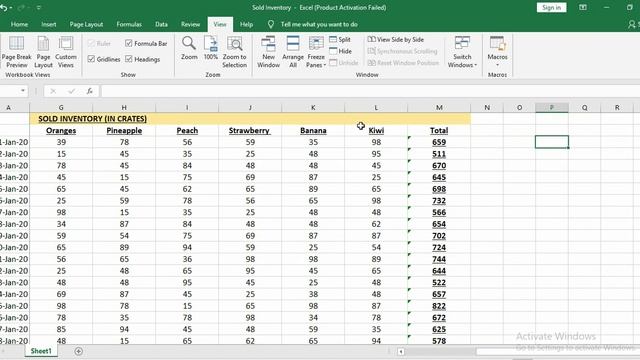Image resolution: width=640 pixels, height=360 pixels.
Task: Select the total cell showing 578
Action: pos(439,341)
